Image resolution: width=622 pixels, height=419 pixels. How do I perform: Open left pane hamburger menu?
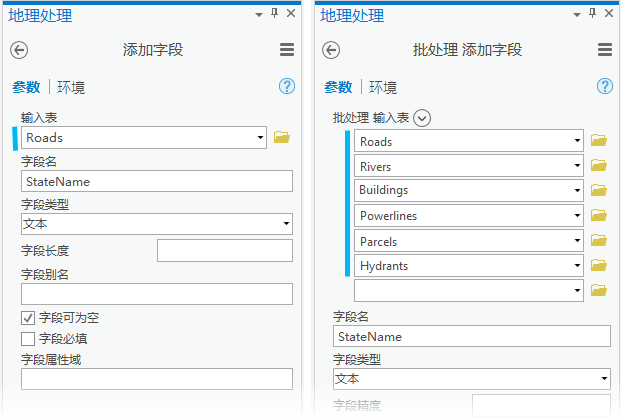tap(287, 50)
